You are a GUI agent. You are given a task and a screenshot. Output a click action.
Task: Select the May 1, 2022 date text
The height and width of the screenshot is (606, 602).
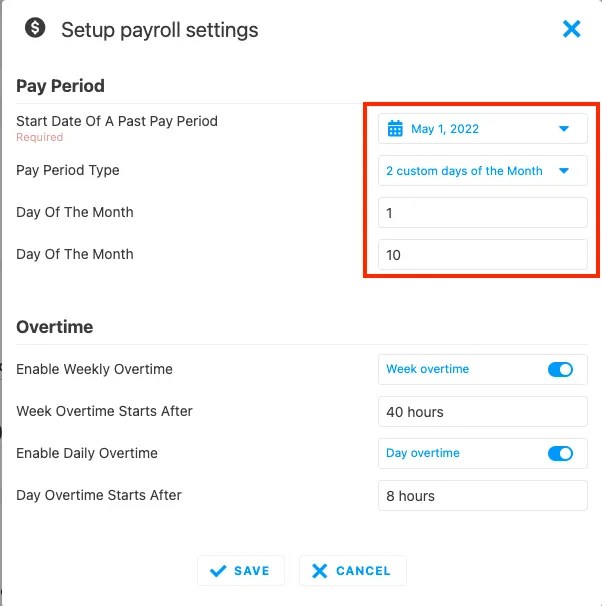(x=445, y=128)
